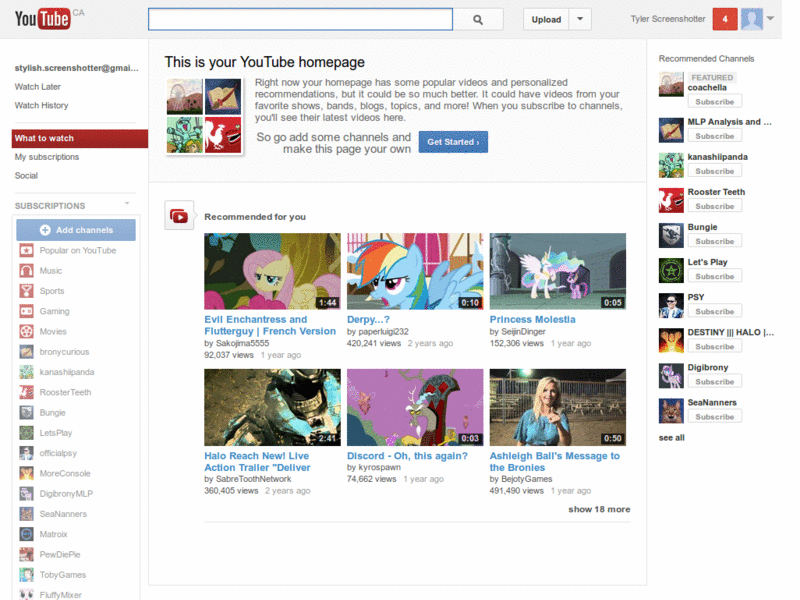Click see all recommended channels link
The width and height of the screenshot is (800, 600).
pos(671,438)
